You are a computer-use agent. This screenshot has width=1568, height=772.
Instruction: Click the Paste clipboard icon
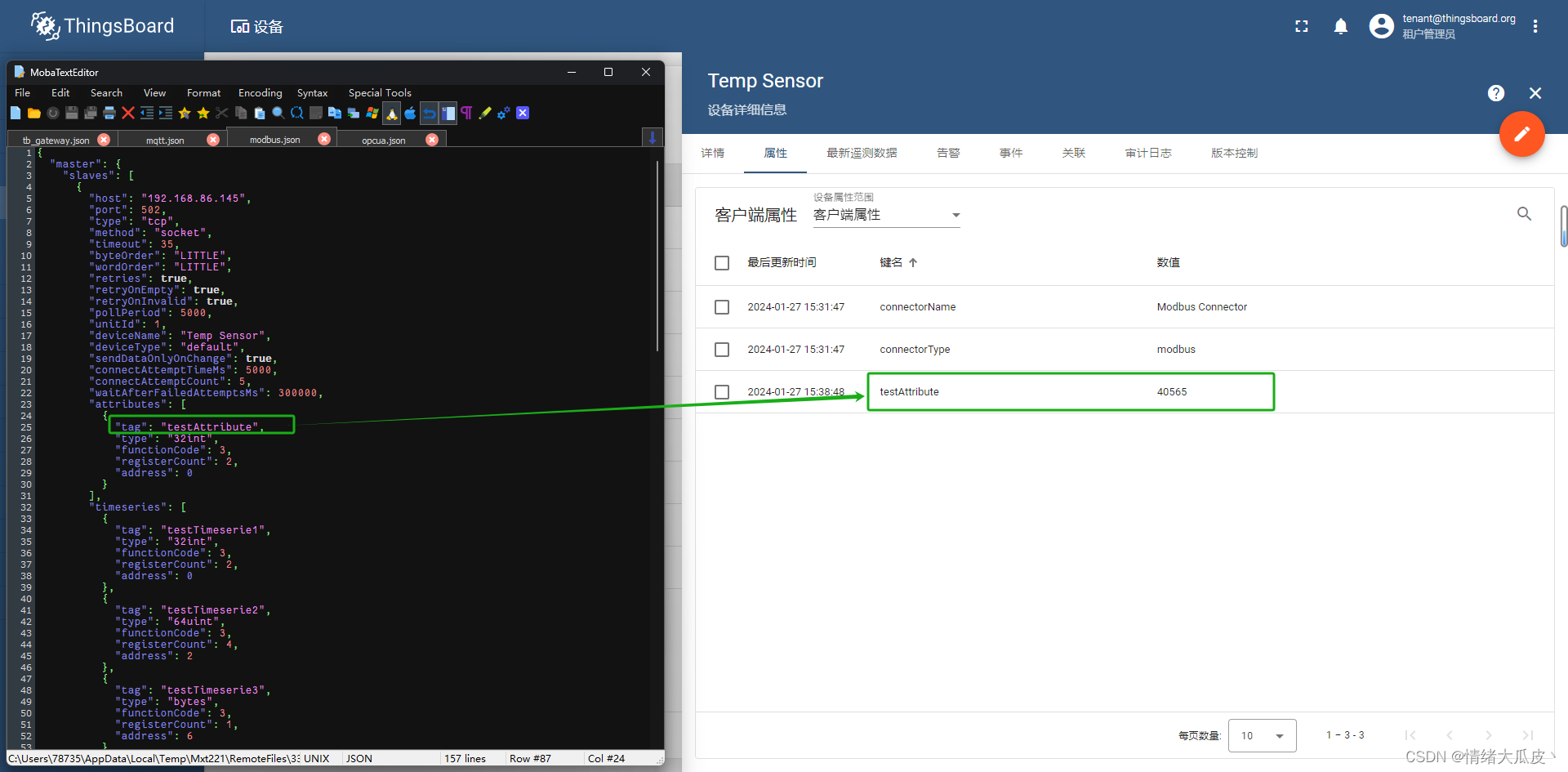pos(260,113)
